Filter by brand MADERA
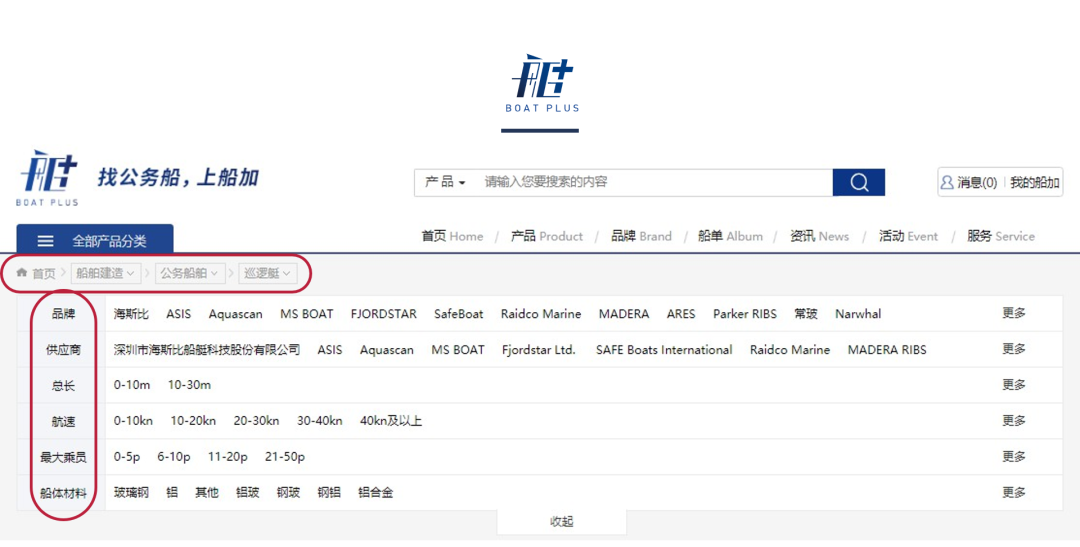The height and width of the screenshot is (547, 1080). point(624,313)
